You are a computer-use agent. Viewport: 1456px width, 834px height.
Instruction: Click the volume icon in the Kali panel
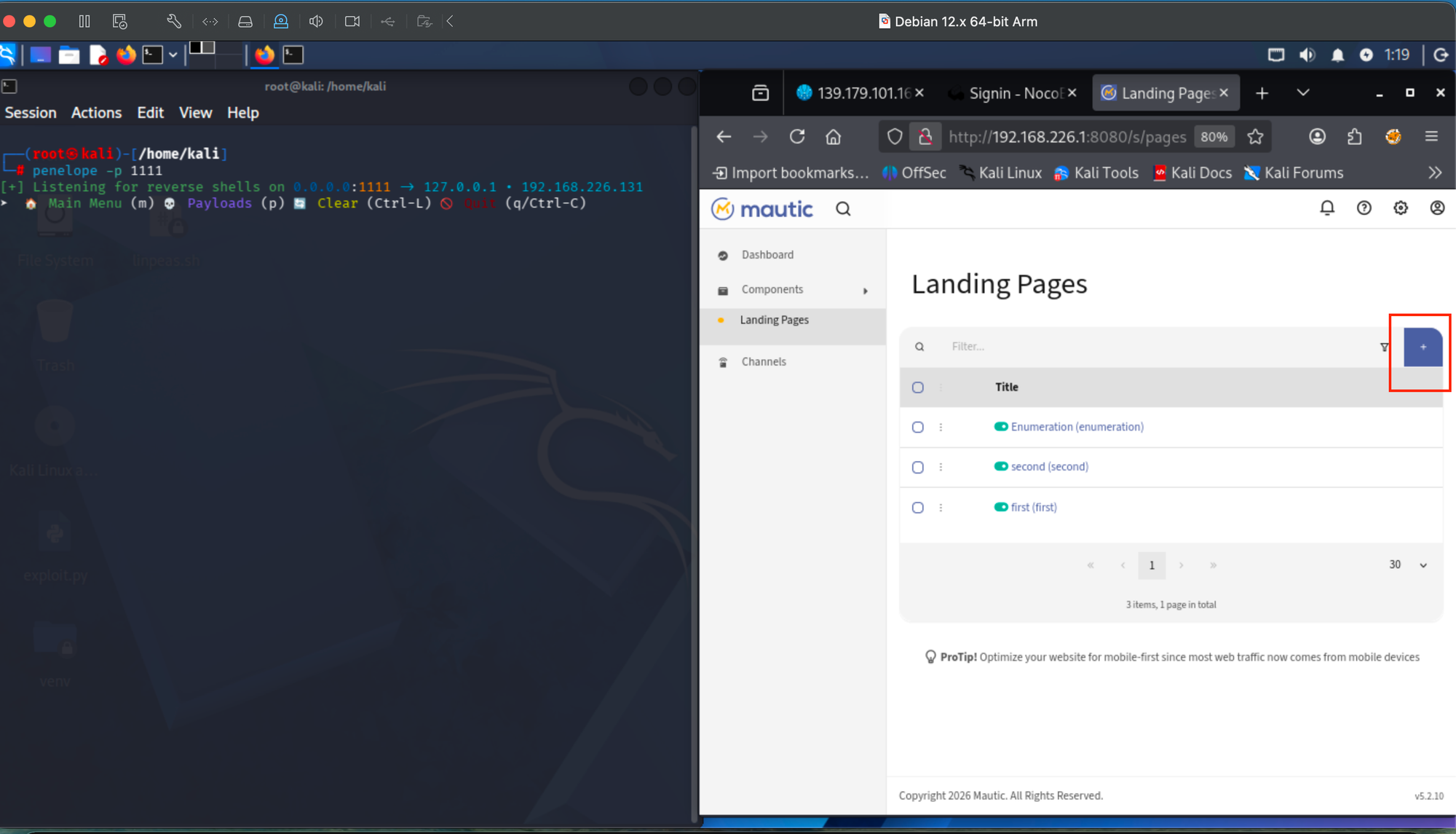1307,55
